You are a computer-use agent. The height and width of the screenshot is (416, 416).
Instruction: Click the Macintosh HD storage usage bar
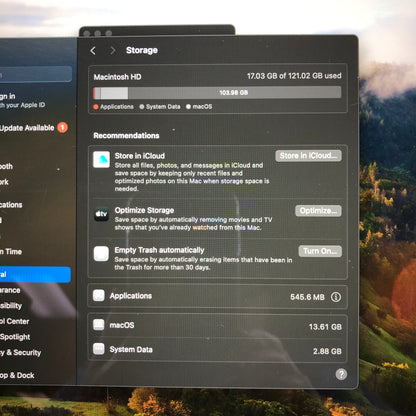217,93
